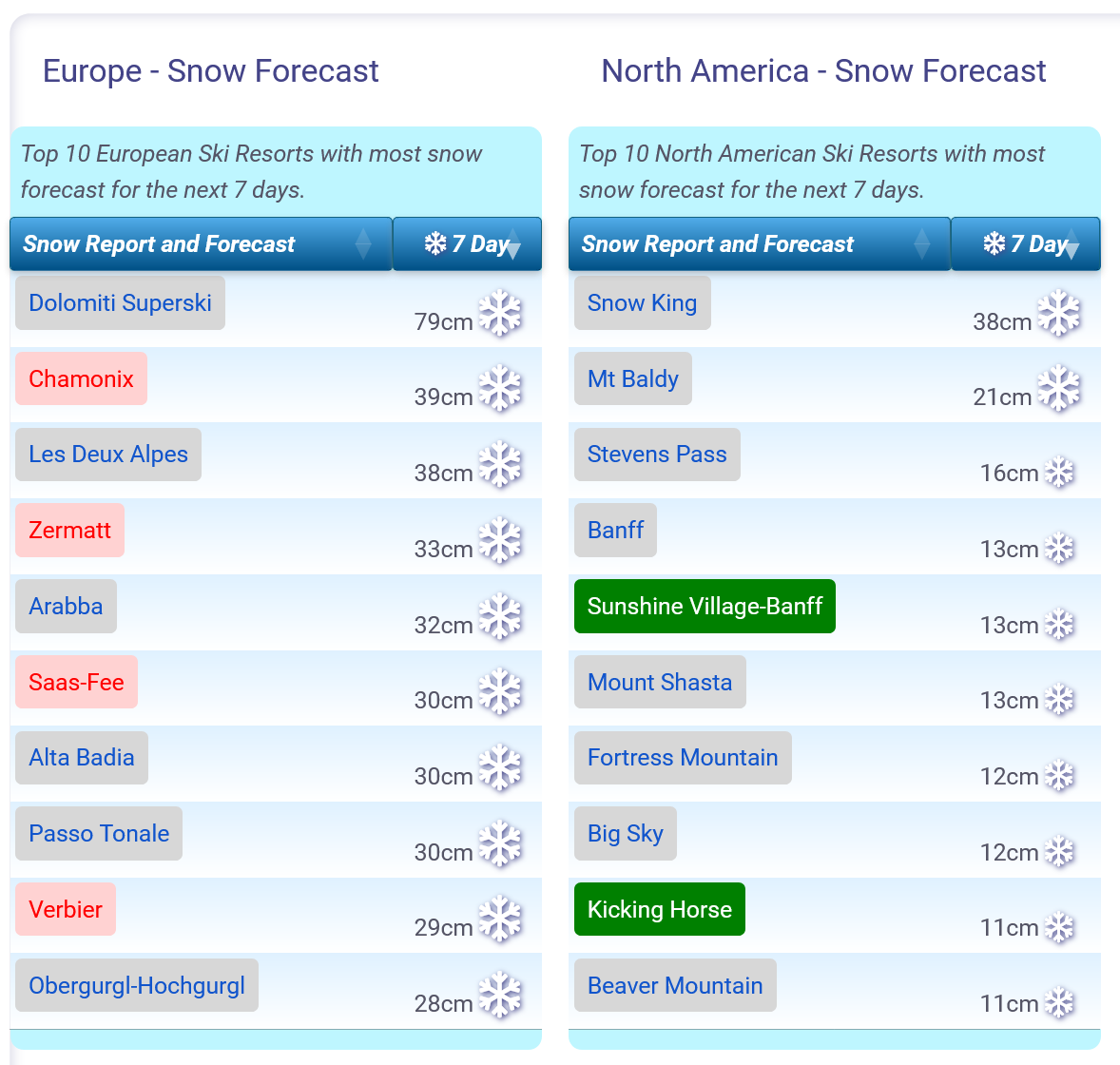The image size is (1120, 1065).
Task: Sort Europe table by 7 Day arrows
Action: click(x=512, y=243)
